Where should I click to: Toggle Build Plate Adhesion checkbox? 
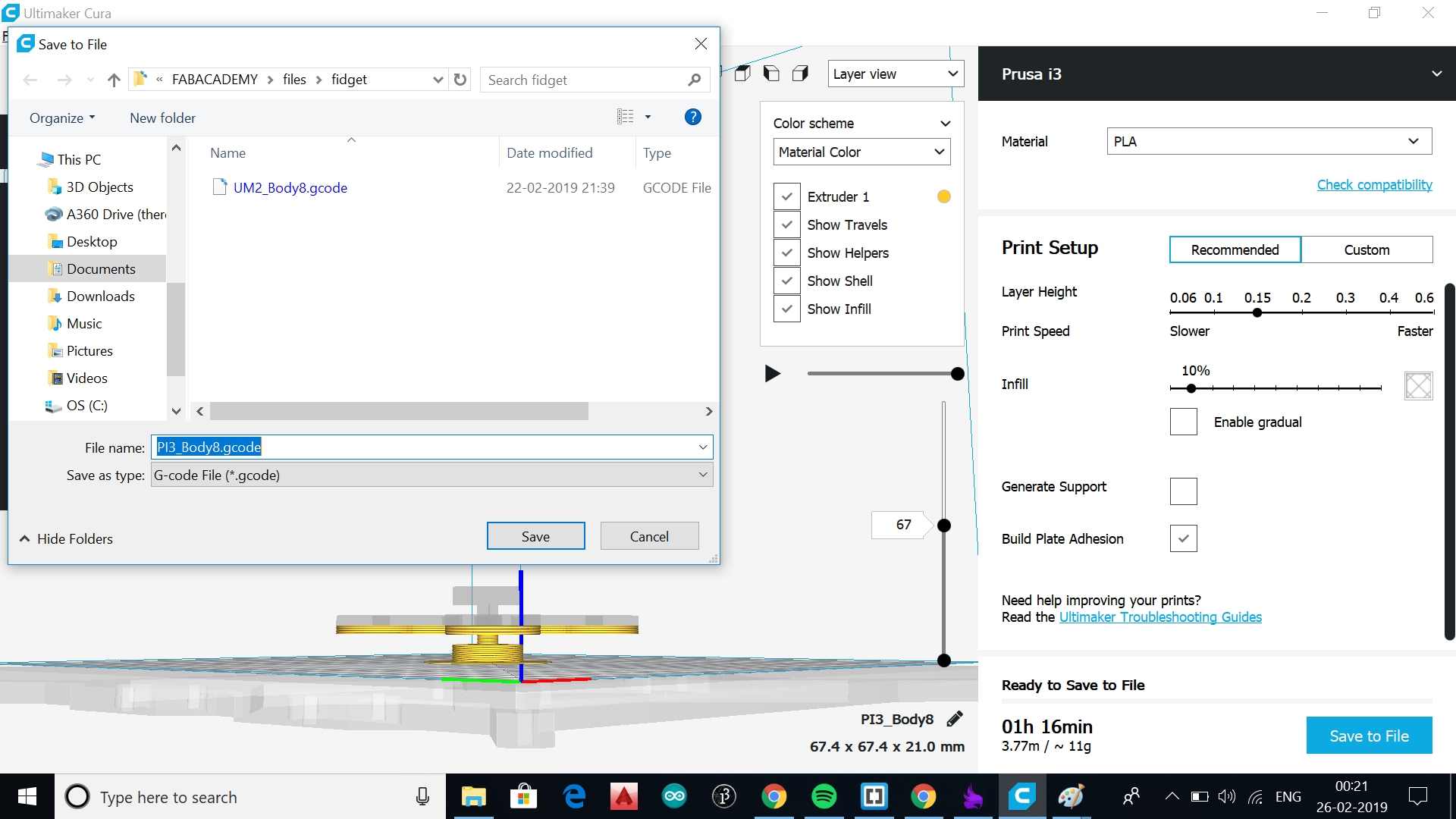coord(1183,538)
